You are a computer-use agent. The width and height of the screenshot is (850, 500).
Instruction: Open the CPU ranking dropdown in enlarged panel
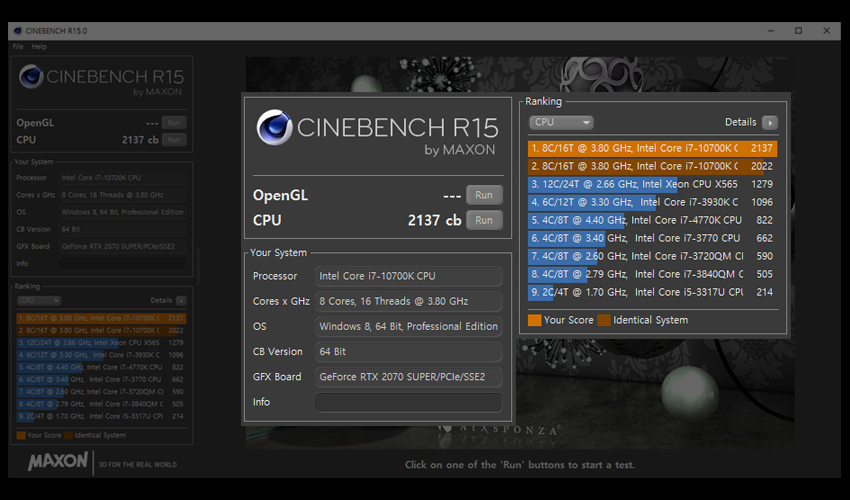point(561,123)
